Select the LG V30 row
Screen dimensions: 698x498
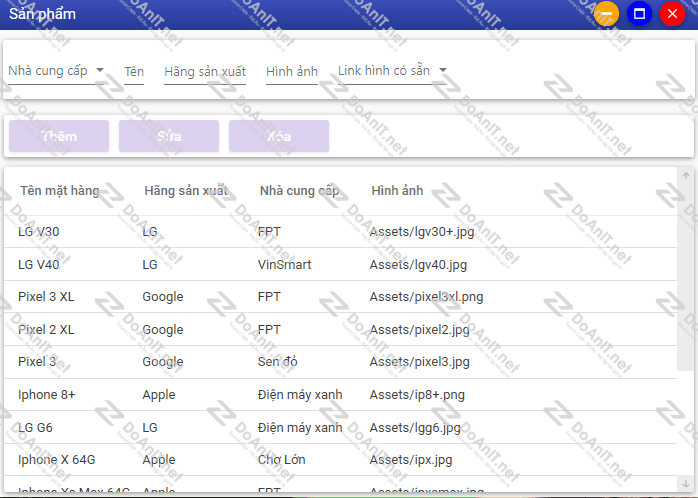[x=341, y=232]
